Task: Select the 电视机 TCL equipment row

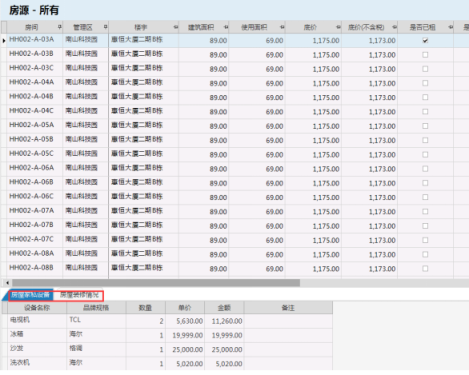Action: click(x=170, y=321)
